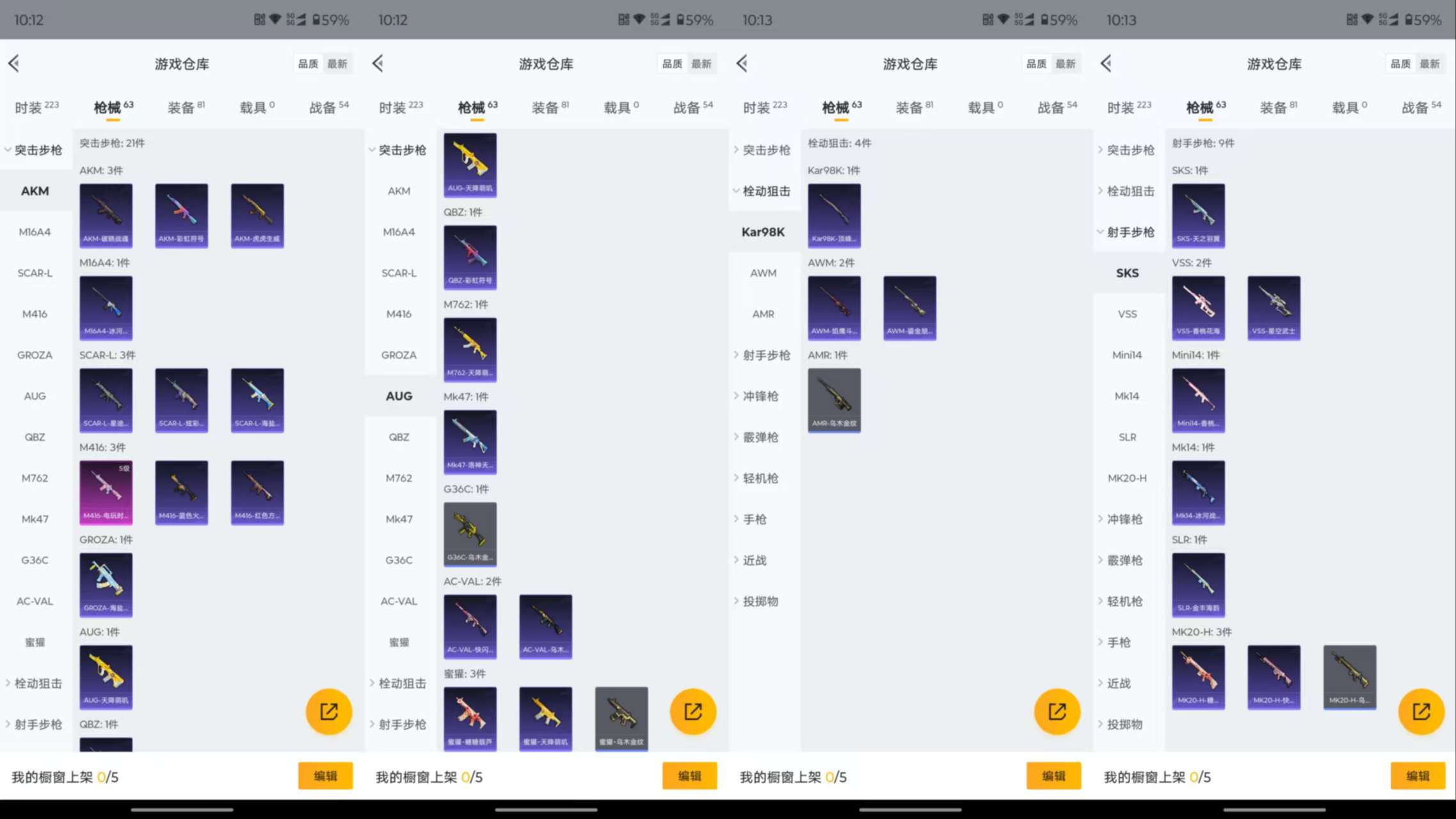The height and width of the screenshot is (819, 1456).
Task: Tap the orange share icon on the second screen
Action: 693,711
